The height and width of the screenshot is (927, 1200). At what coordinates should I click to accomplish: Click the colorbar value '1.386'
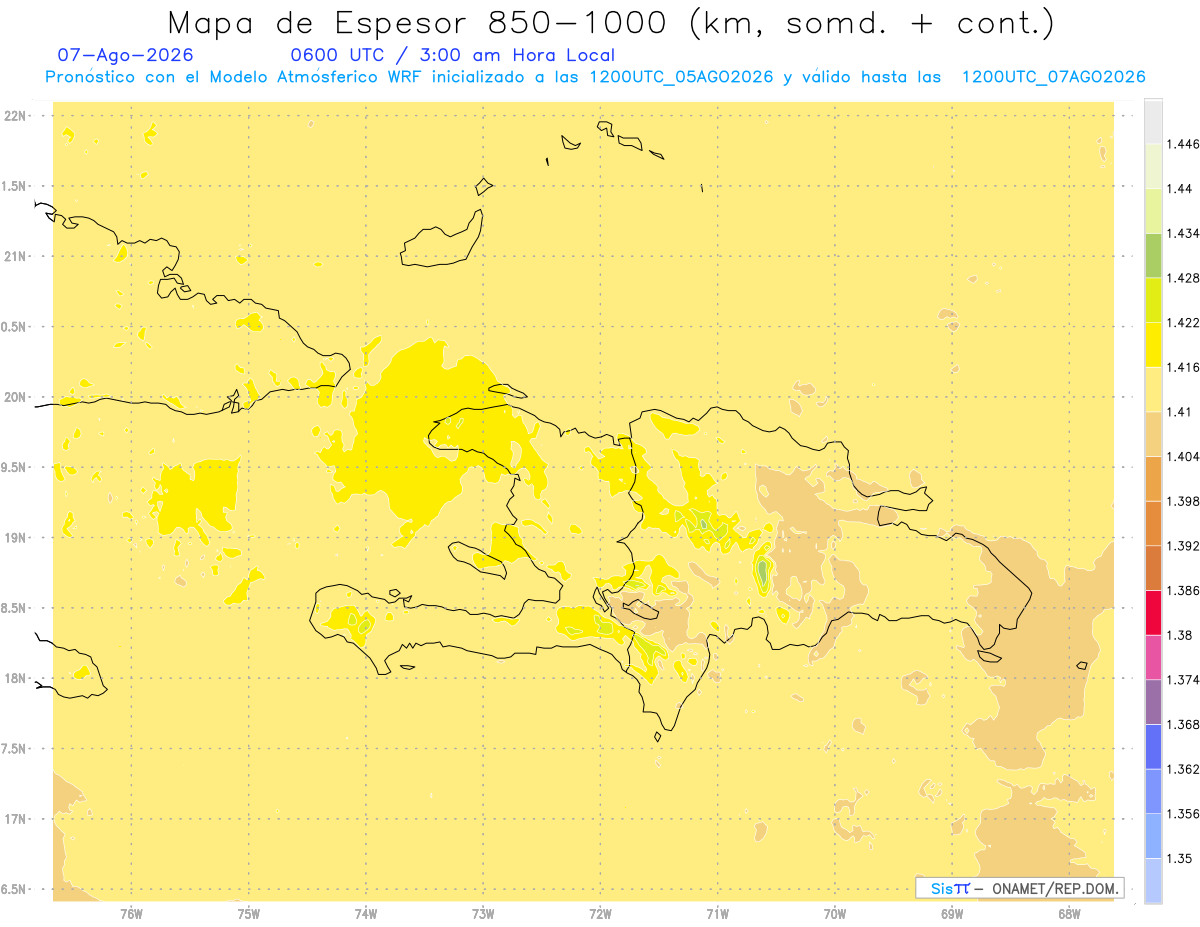tap(1182, 591)
